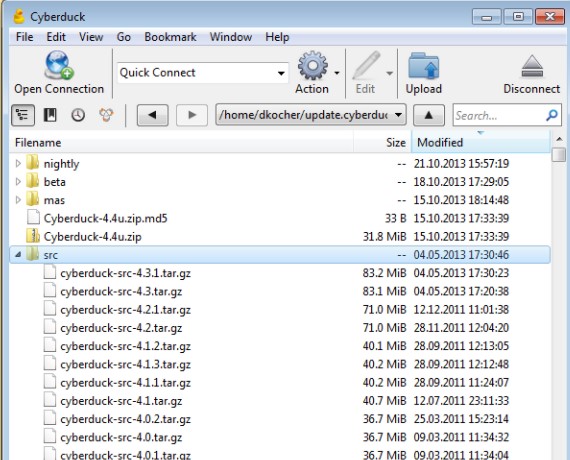Image resolution: width=570 pixels, height=460 pixels.
Task: Open the Edit dropdown arrow
Action: (390, 73)
